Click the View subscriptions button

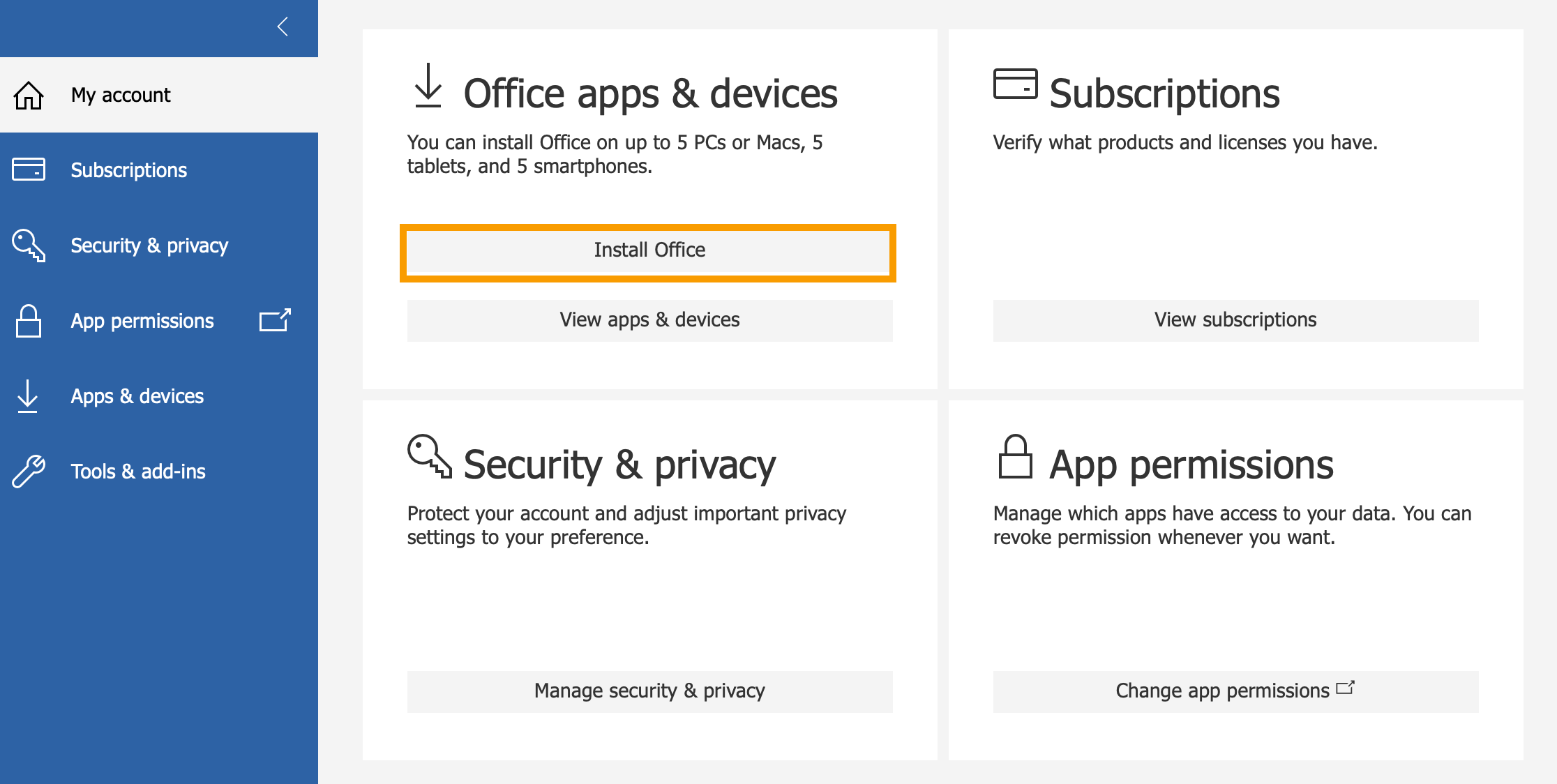pos(1235,320)
